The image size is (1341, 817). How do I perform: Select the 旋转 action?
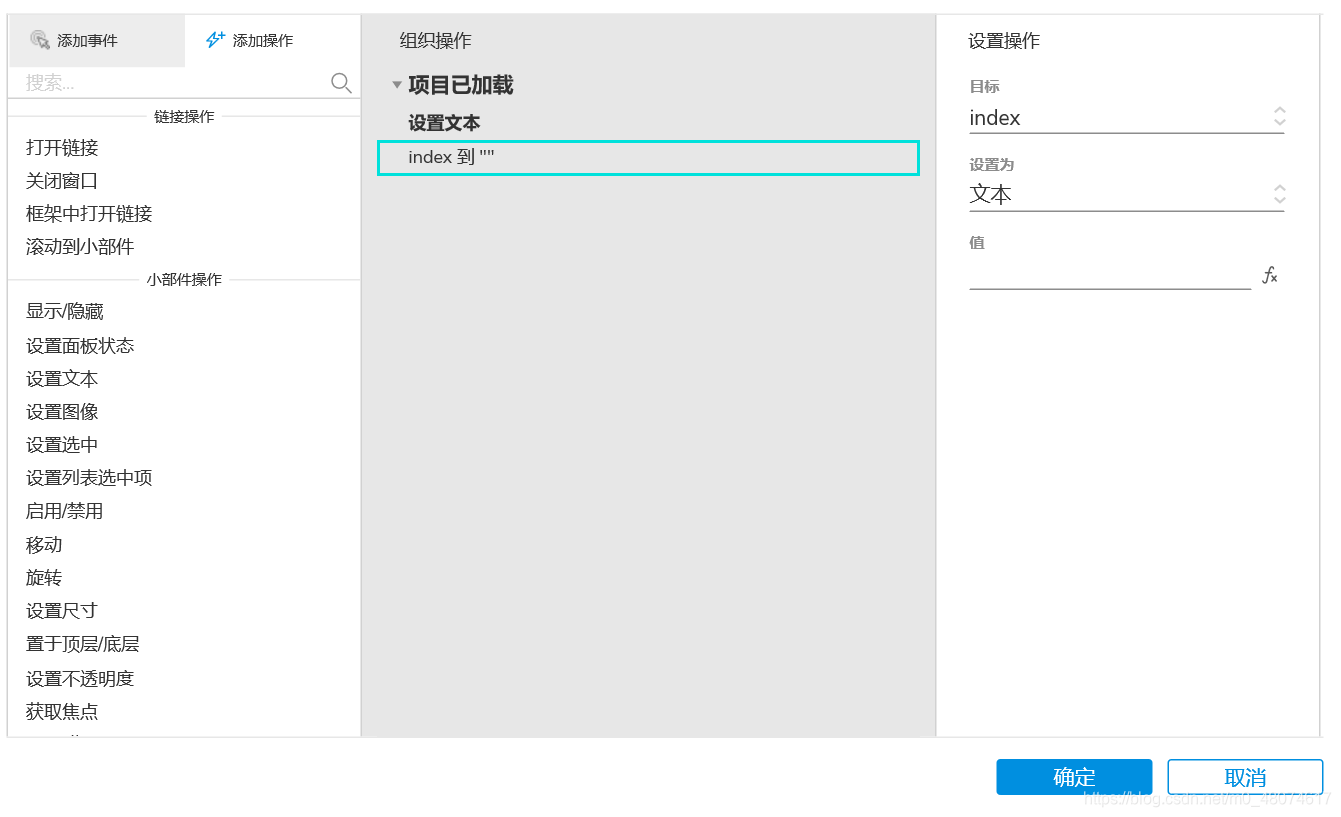pyautogui.click(x=44, y=578)
